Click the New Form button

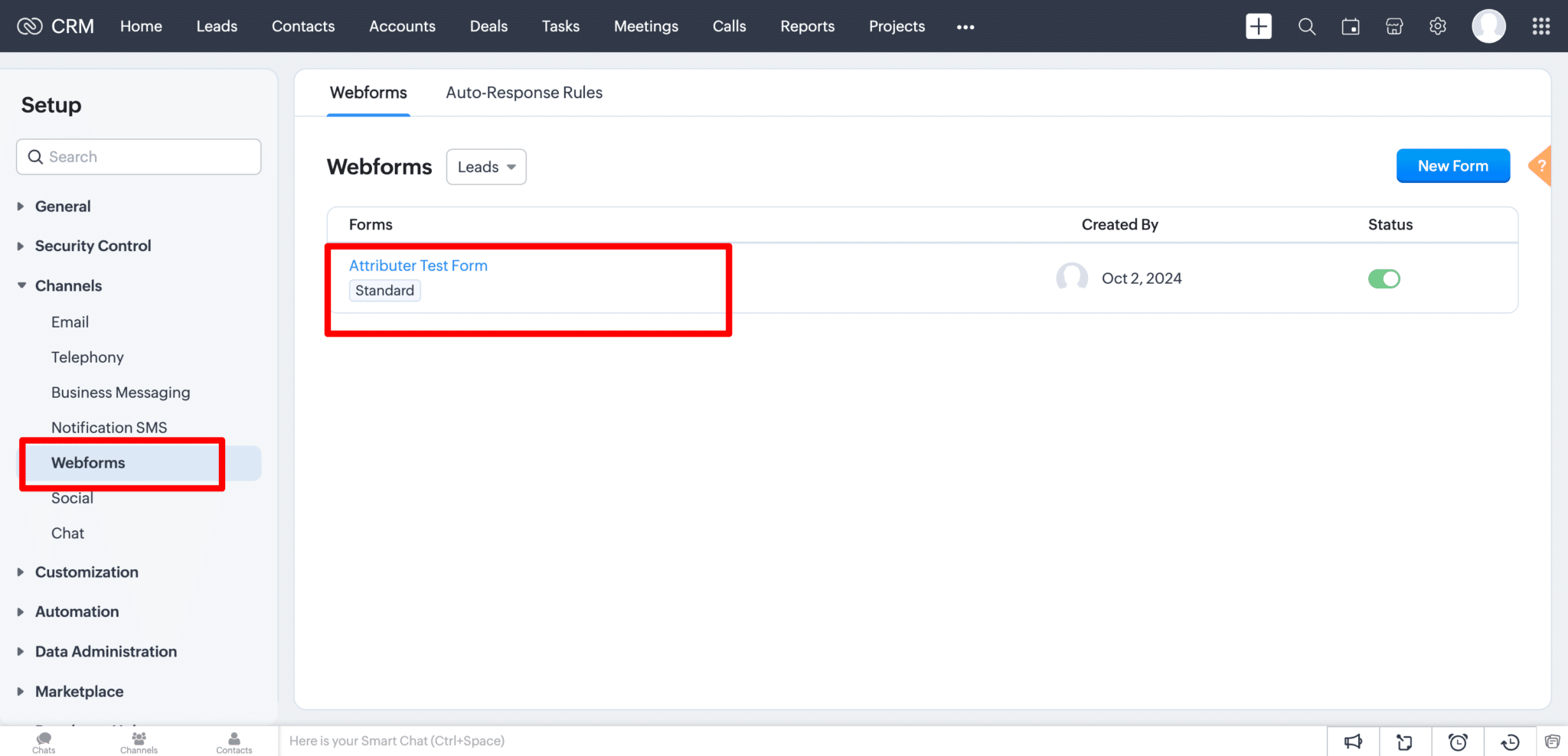[1453, 166]
